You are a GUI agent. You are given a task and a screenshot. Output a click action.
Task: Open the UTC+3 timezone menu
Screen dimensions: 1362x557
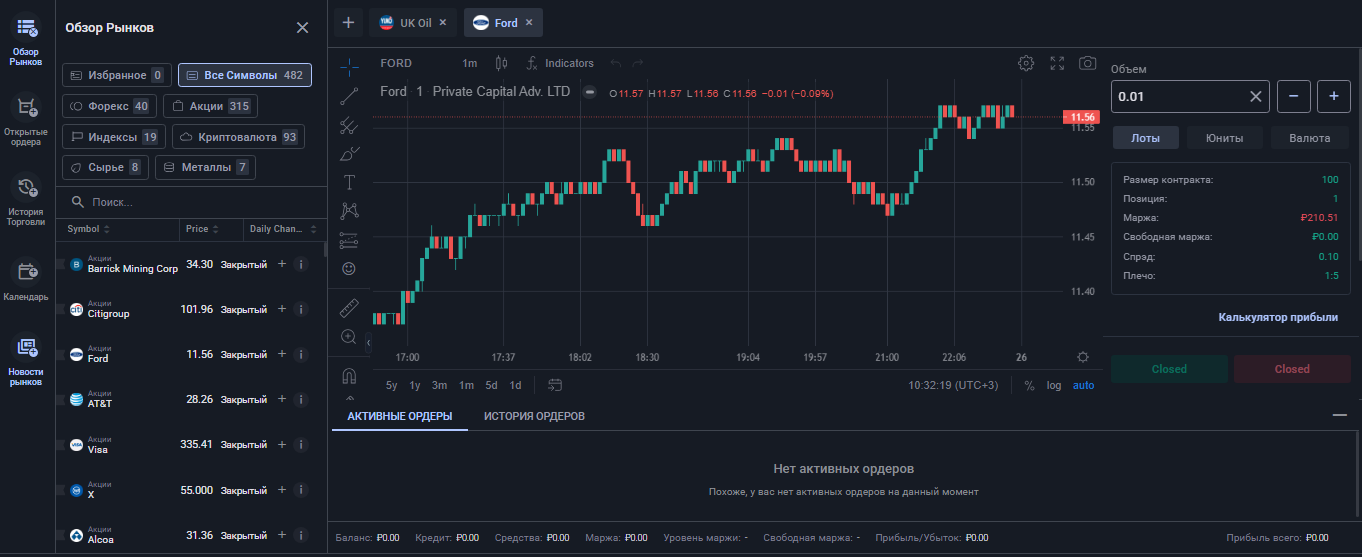point(953,385)
